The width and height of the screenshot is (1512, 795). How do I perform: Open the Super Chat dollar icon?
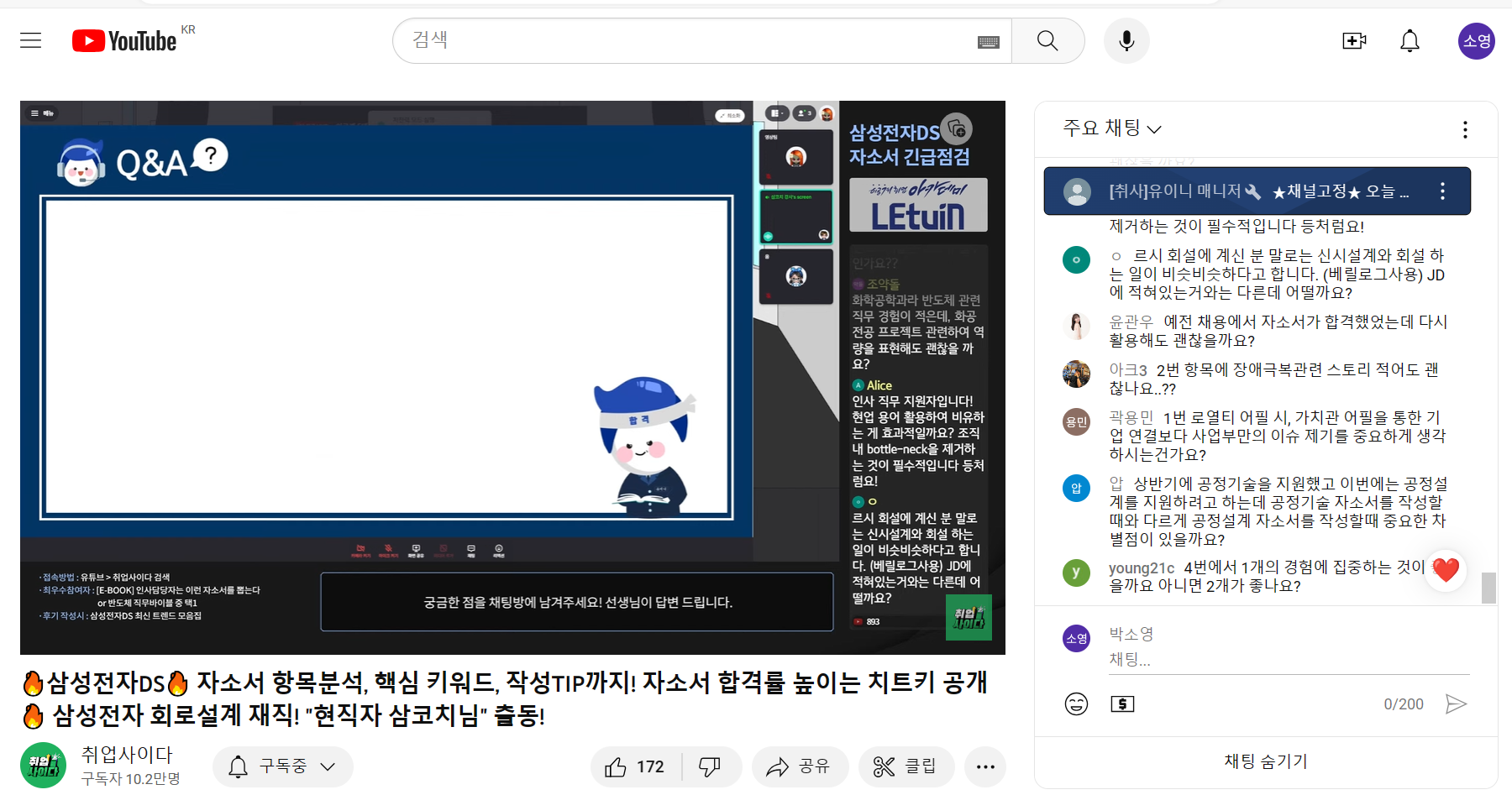click(x=1122, y=703)
